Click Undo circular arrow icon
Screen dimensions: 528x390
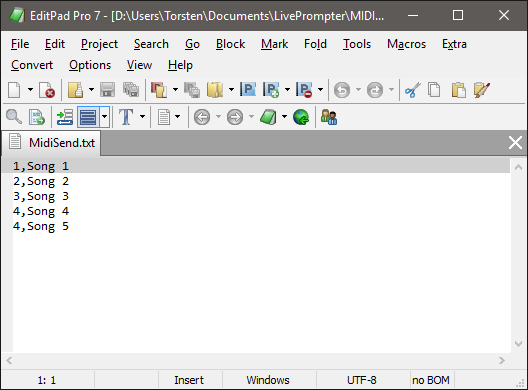[x=342, y=90]
